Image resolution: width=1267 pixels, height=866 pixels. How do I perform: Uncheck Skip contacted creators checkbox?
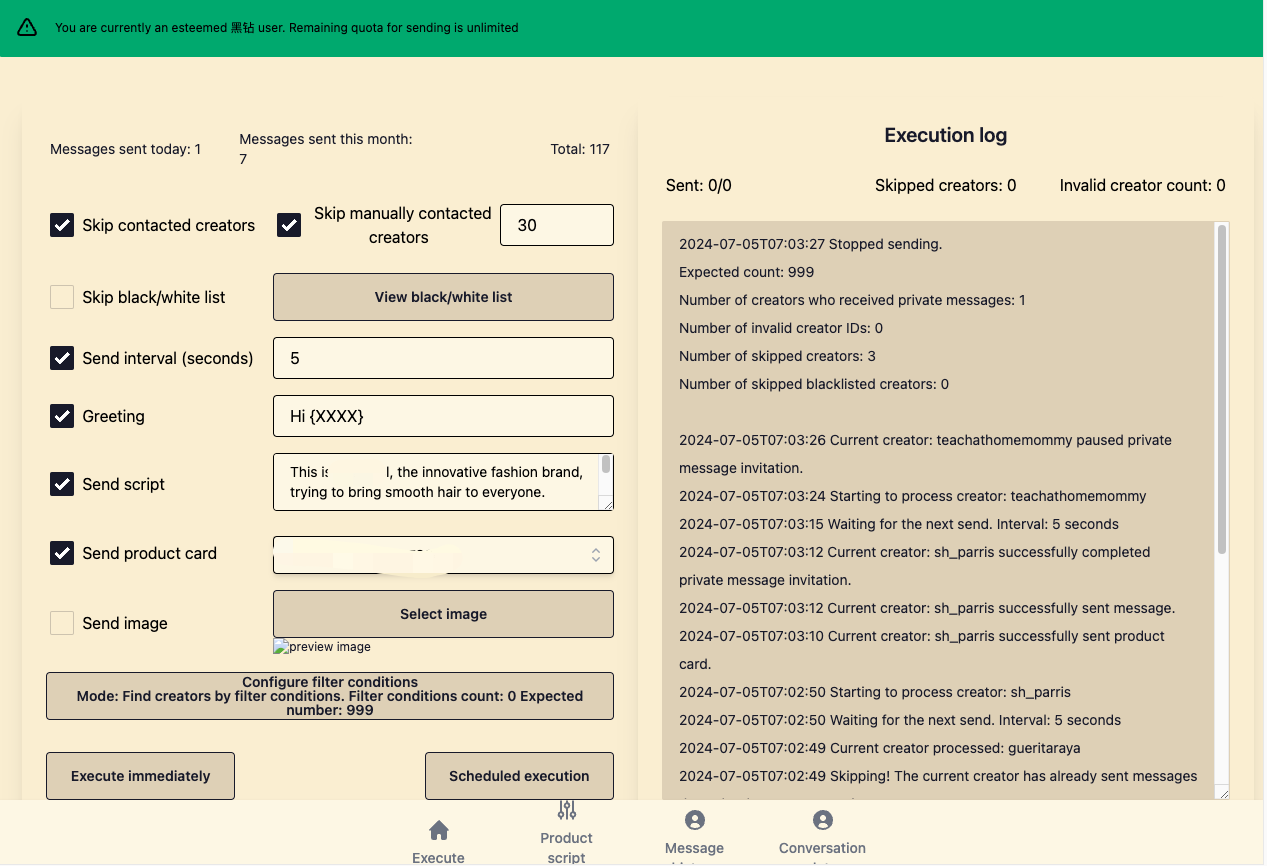62,225
